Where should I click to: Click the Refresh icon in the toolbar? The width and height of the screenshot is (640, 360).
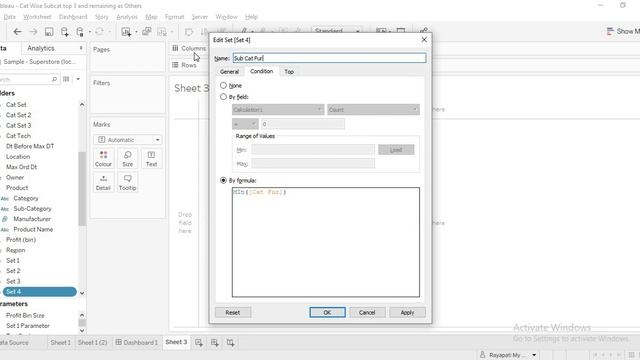[99, 32]
